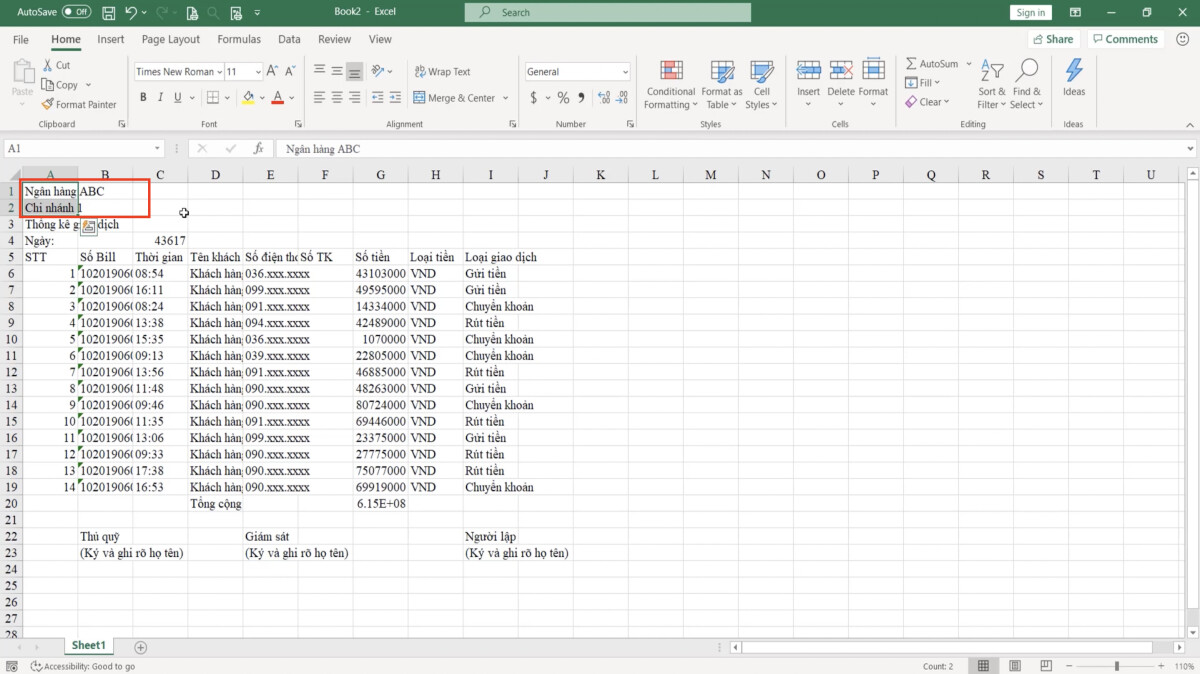This screenshot has width=1200, height=674.
Task: Toggle Italic formatting
Action: pyautogui.click(x=160, y=98)
